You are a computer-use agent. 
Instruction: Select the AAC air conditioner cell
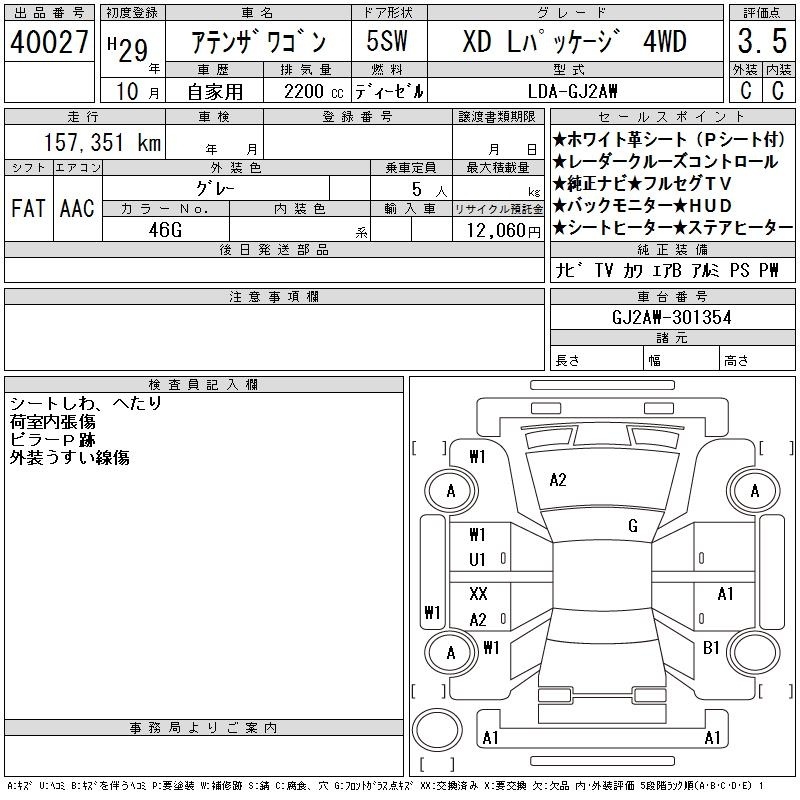(77, 208)
